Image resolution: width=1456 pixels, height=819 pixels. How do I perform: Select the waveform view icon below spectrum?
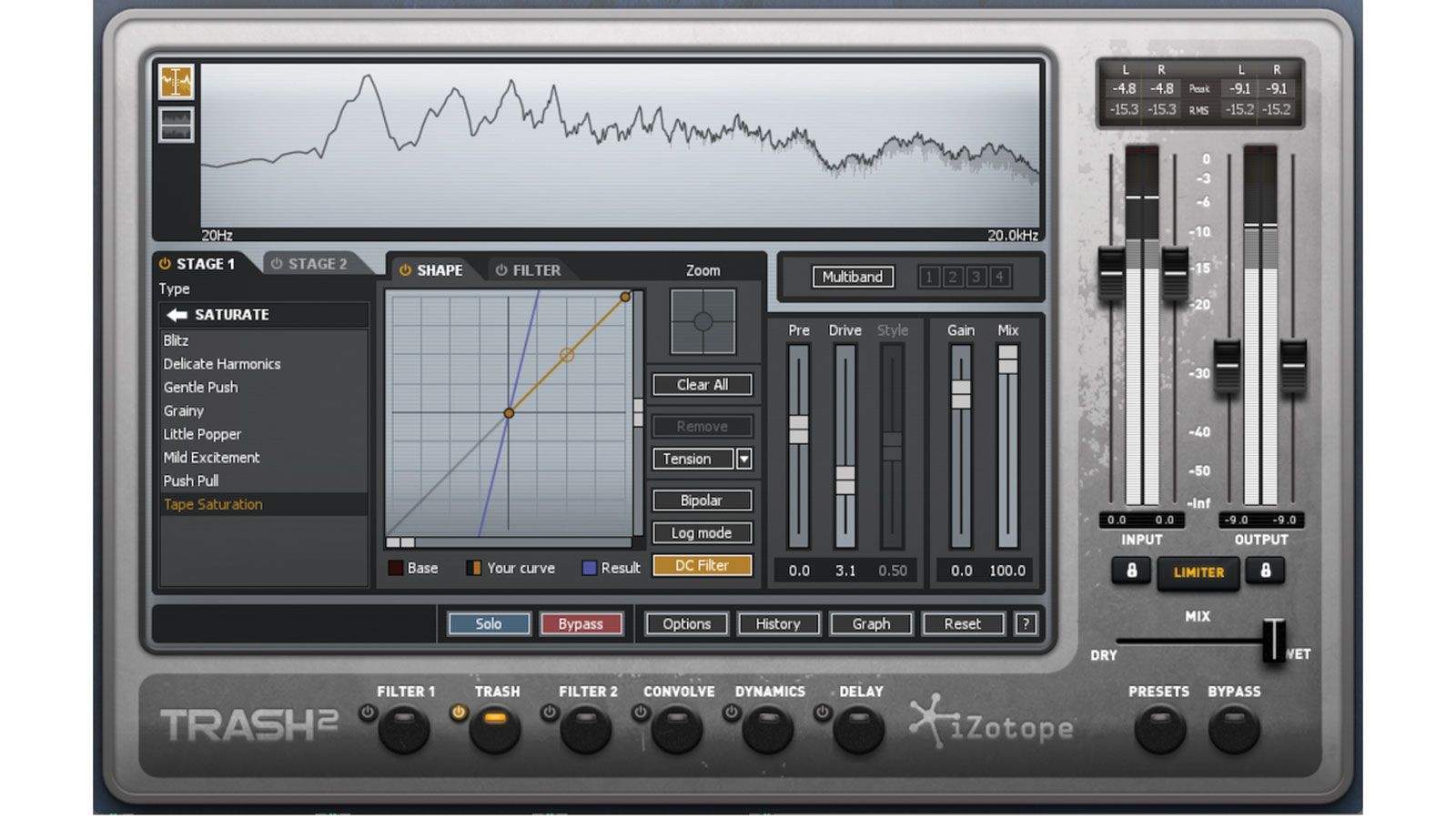176,125
